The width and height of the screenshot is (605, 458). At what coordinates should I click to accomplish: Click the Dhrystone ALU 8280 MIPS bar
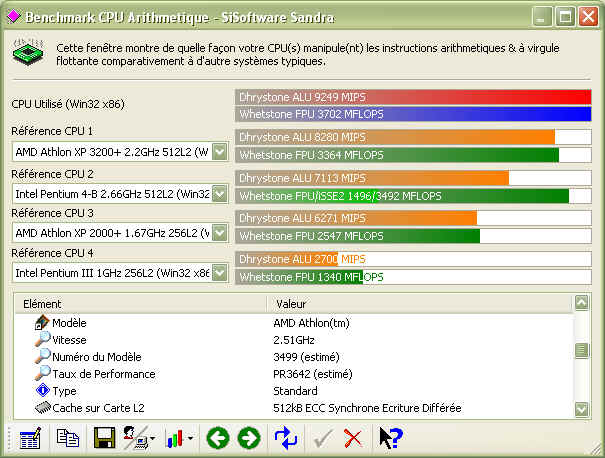point(413,137)
